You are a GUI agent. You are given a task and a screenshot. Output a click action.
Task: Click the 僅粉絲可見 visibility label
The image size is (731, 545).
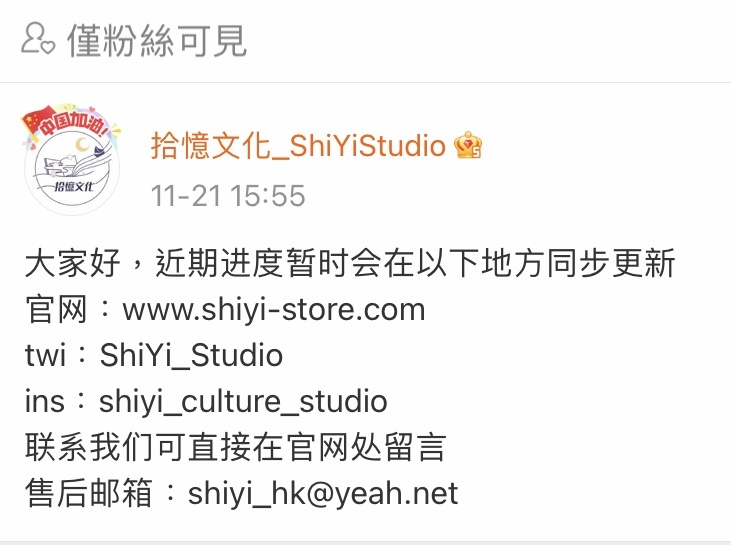pos(157,41)
